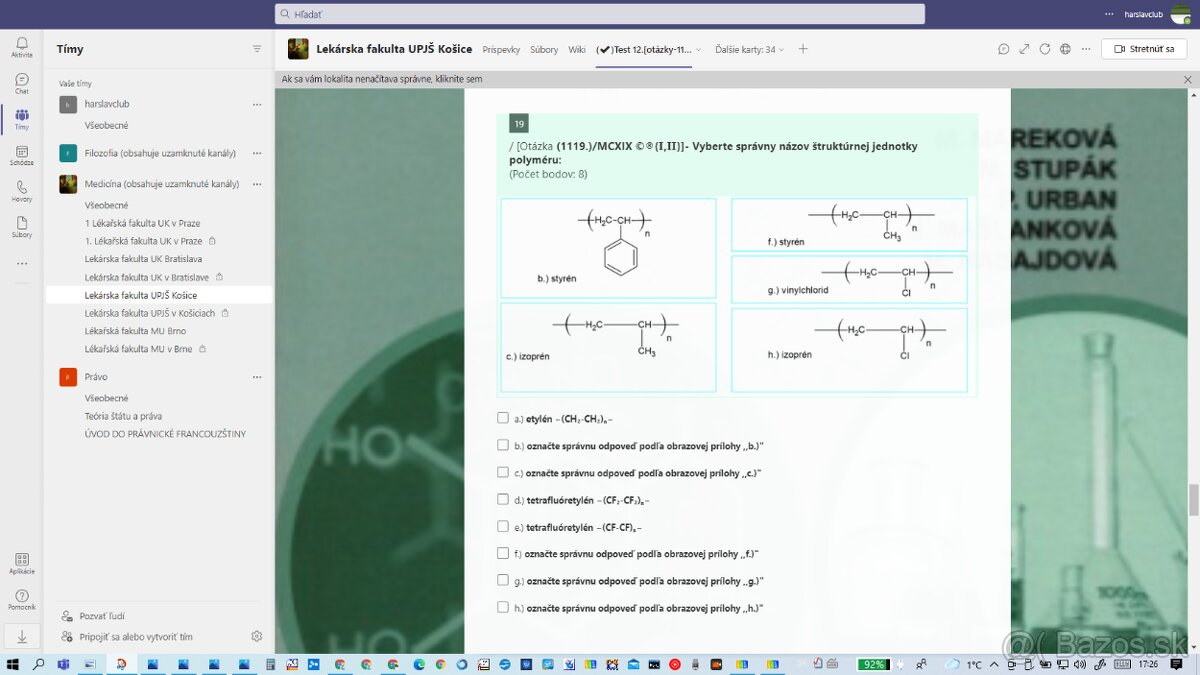Open Windows taskbar search icon
This screenshot has width=1200, height=675.
pos(38,664)
